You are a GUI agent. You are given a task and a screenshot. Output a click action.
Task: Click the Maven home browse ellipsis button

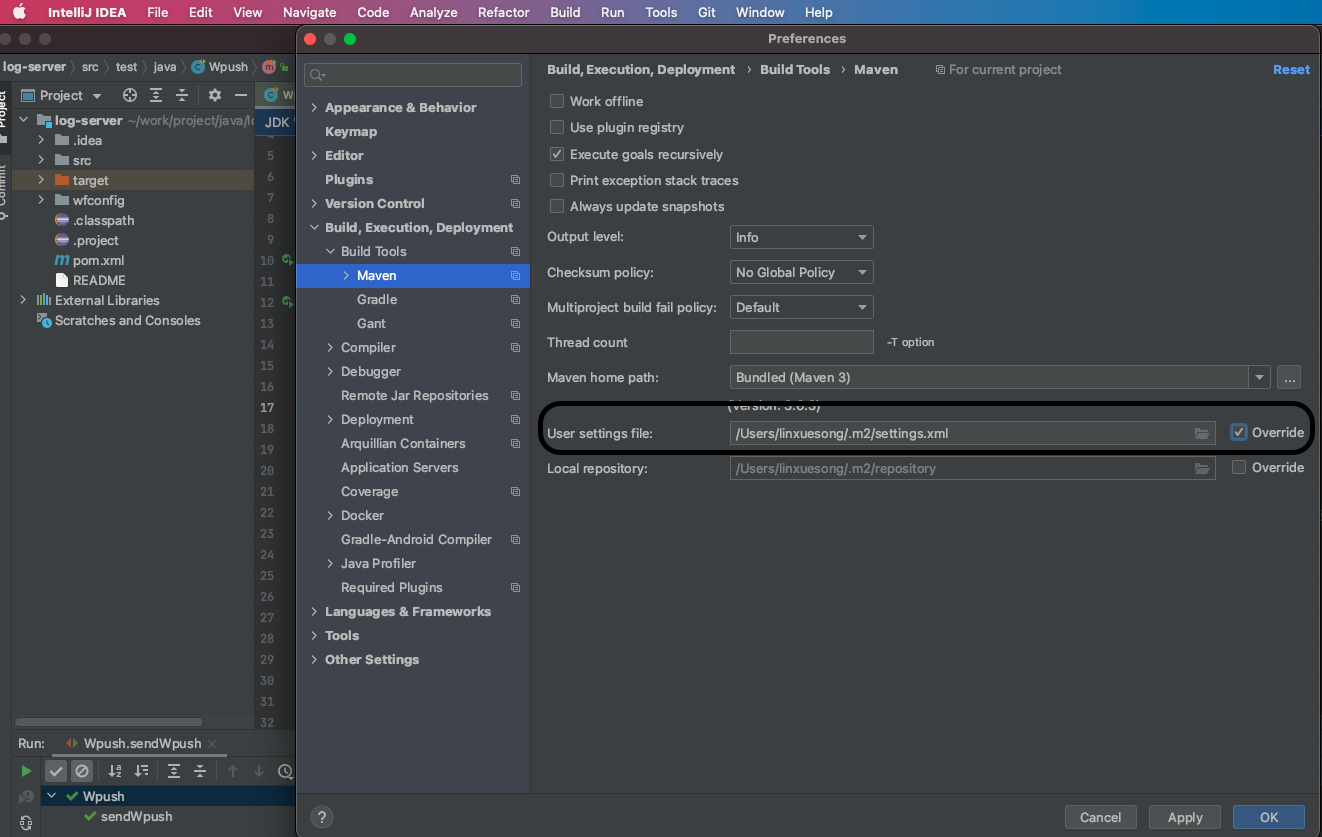(x=1289, y=377)
